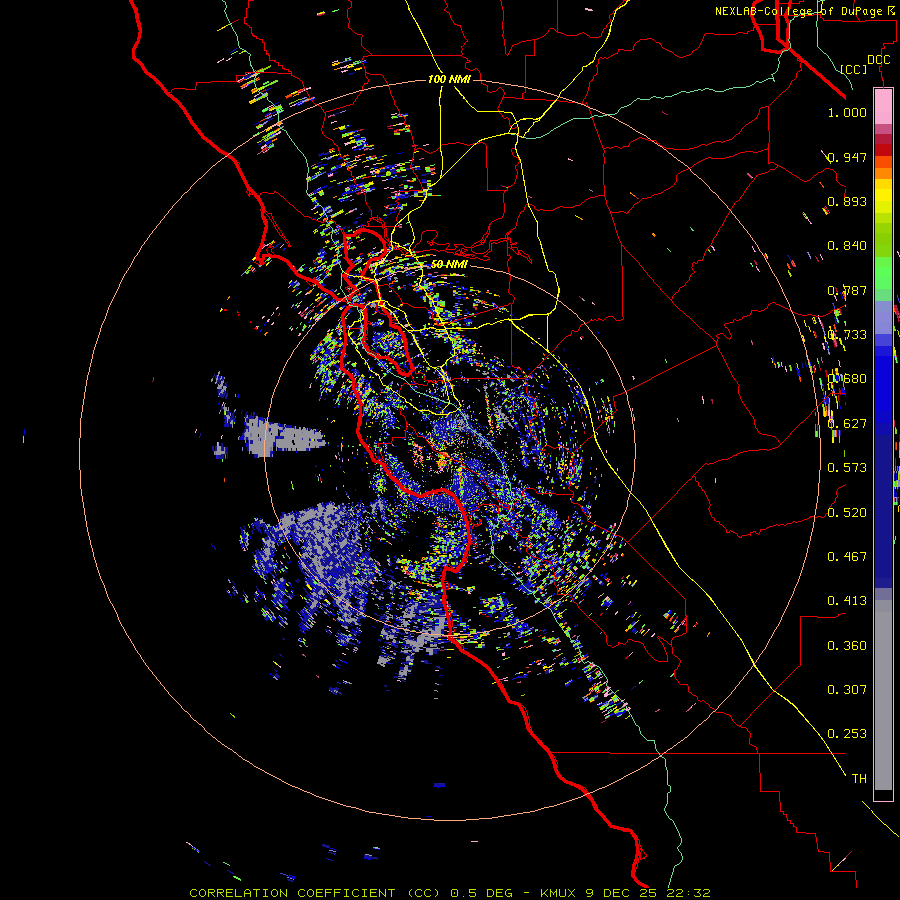900x900 pixels.
Task: Pick the red segment of the color bar
Action: click(883, 149)
